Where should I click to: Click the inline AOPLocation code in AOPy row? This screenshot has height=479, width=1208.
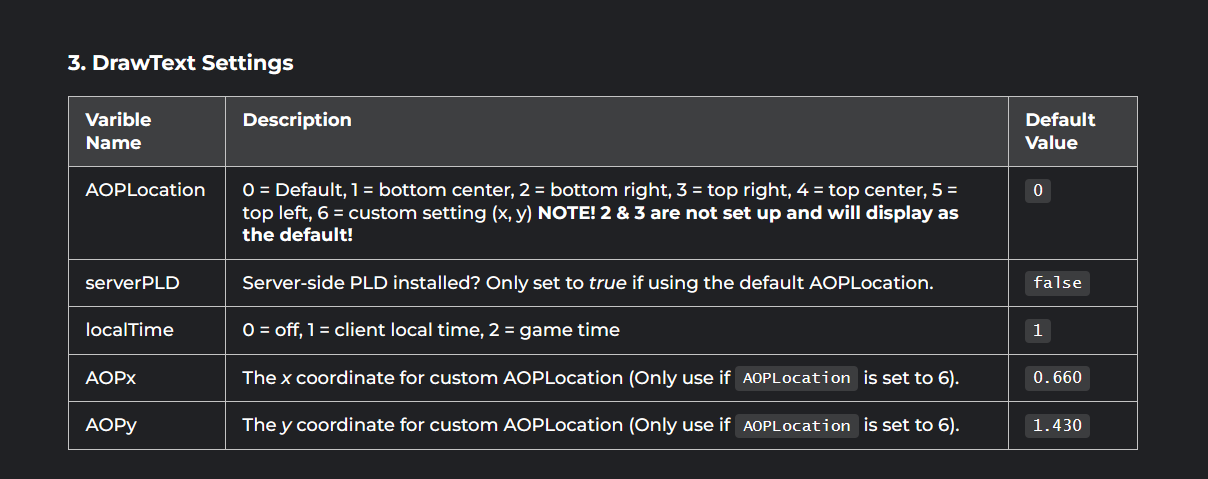pyautogui.click(x=797, y=425)
